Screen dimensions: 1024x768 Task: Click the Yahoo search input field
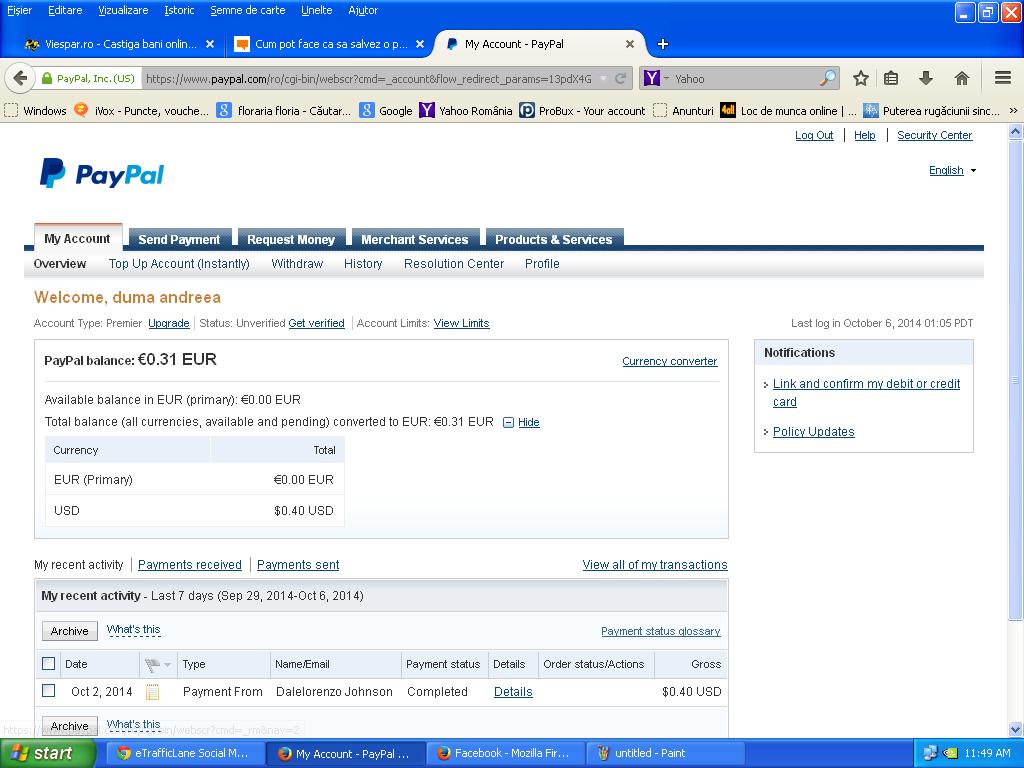(x=745, y=78)
